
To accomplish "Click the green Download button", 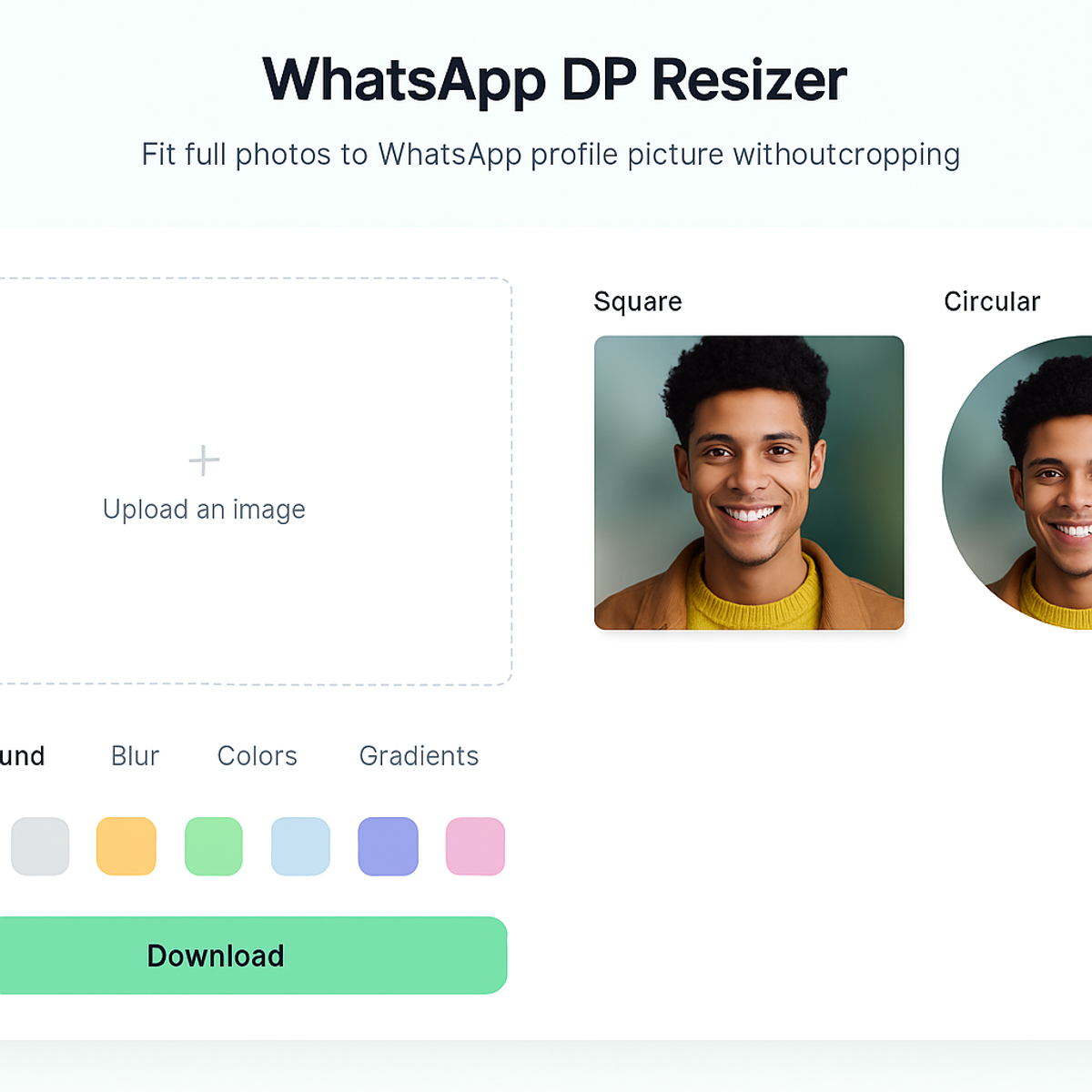I will click(x=253, y=955).
